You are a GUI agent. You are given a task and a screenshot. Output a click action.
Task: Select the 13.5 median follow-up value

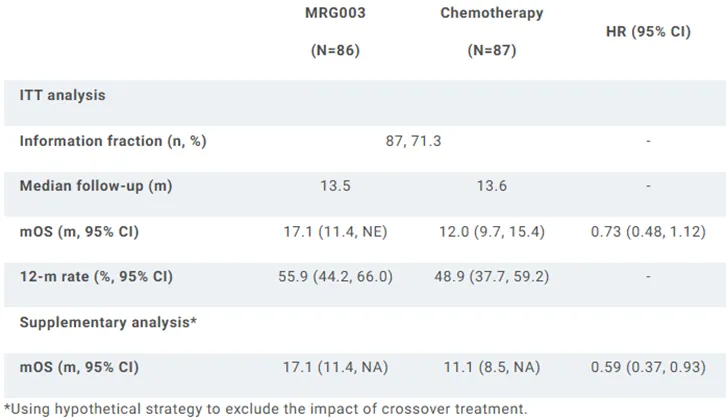click(x=335, y=187)
